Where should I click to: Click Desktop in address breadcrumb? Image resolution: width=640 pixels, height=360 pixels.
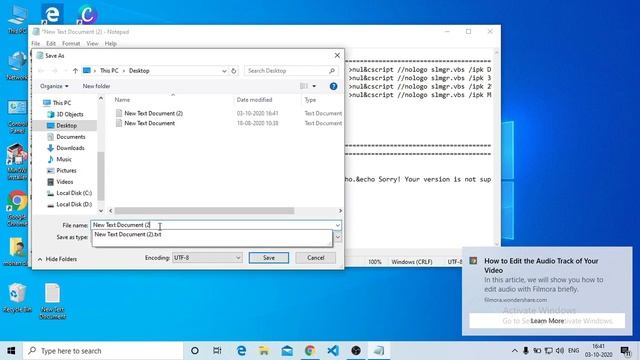(x=139, y=71)
